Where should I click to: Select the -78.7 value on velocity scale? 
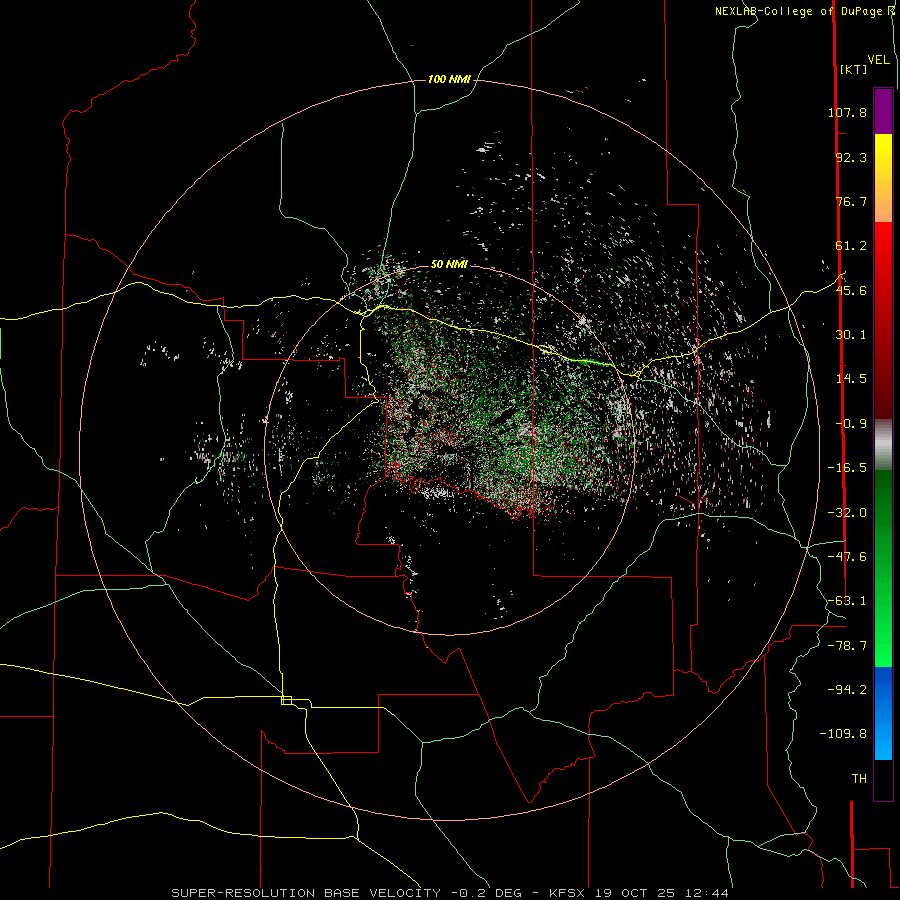pos(847,646)
